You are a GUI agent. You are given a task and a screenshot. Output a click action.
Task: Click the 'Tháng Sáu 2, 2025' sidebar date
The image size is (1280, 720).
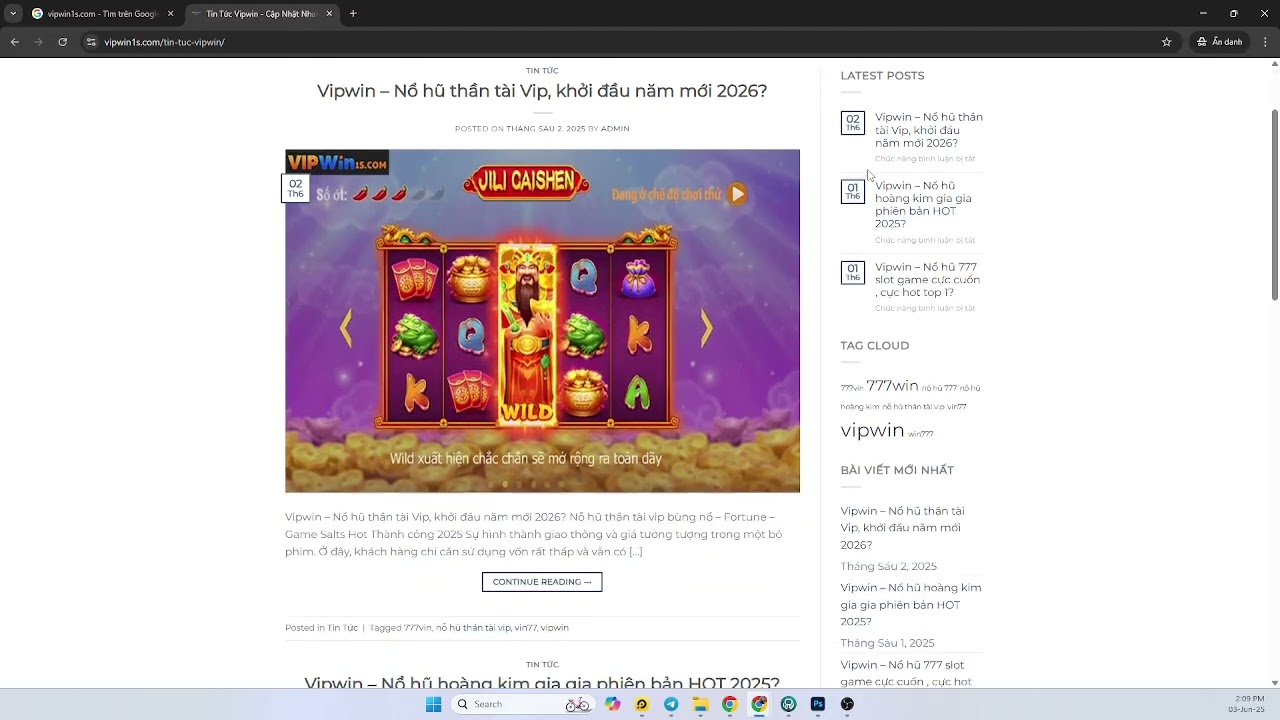click(x=889, y=566)
